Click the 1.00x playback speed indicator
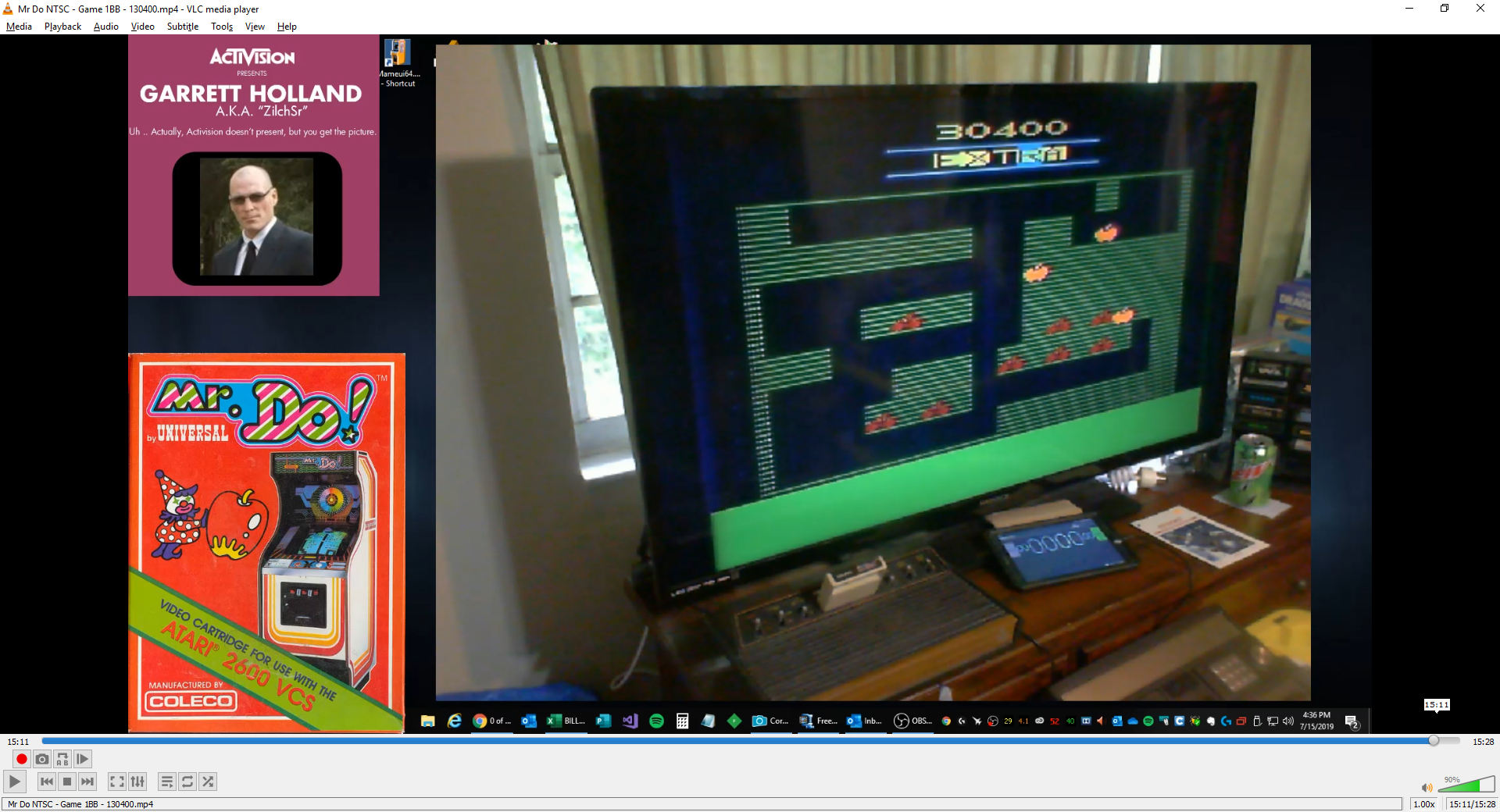The image size is (1500, 812). click(1423, 804)
